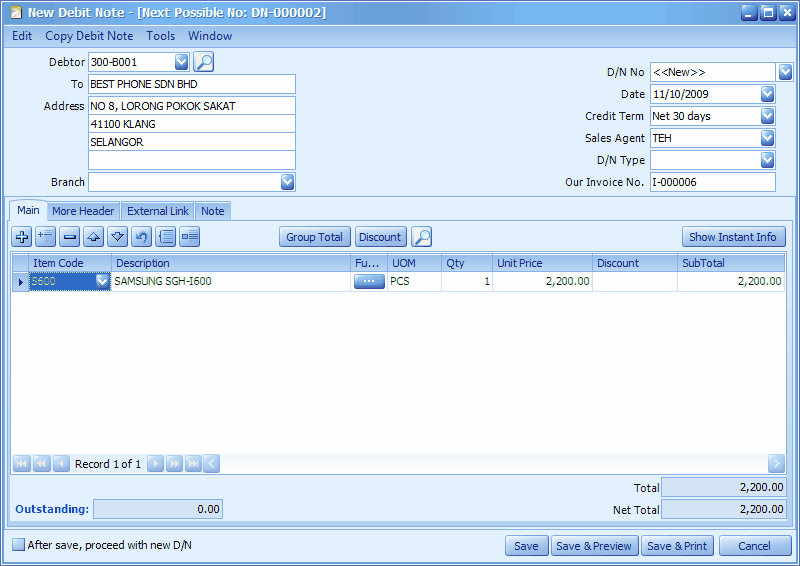This screenshot has width=800, height=566.
Task: Open the D/N No dropdown
Action: pyautogui.click(x=785, y=72)
